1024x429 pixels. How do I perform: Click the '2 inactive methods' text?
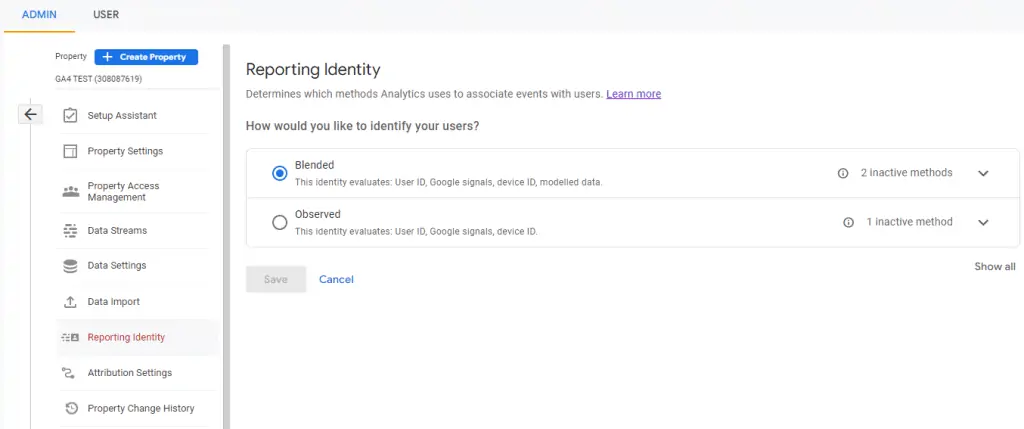click(906, 173)
